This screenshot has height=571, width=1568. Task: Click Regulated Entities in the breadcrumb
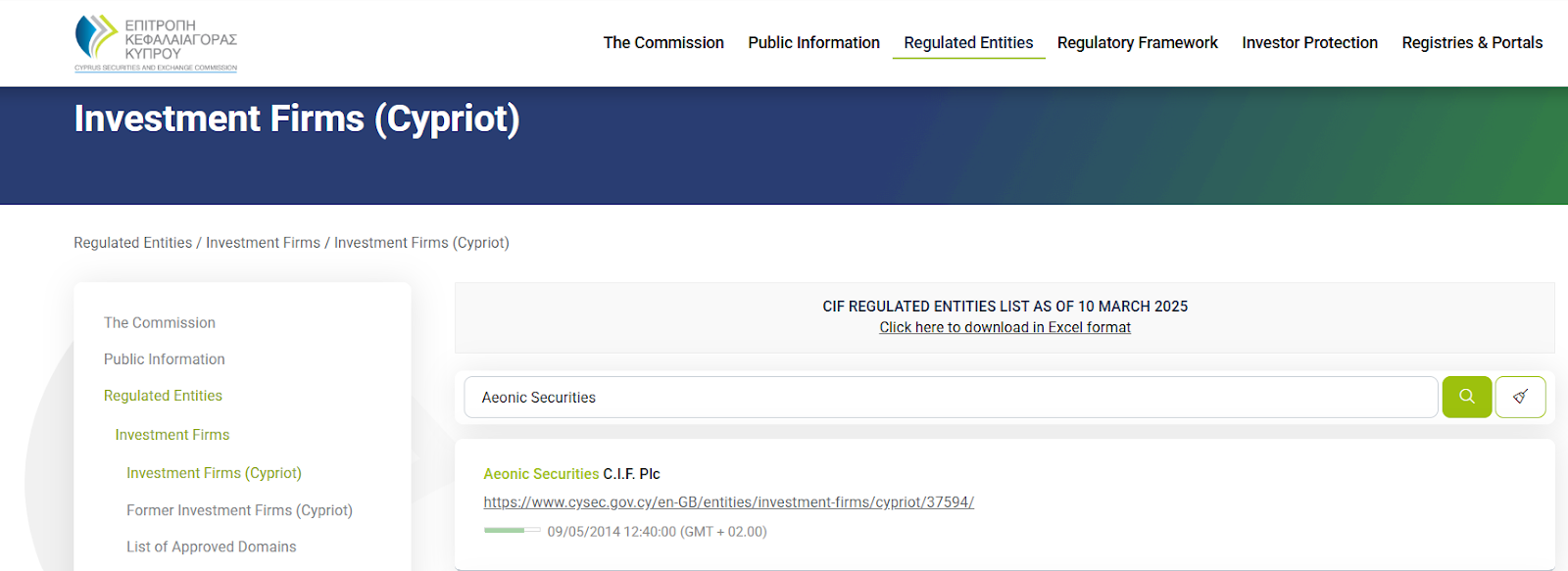click(x=133, y=243)
